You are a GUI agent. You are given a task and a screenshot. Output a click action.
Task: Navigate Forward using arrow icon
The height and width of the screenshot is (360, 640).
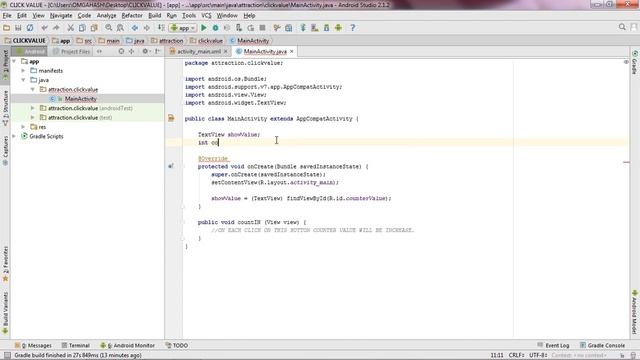click(x=147, y=28)
